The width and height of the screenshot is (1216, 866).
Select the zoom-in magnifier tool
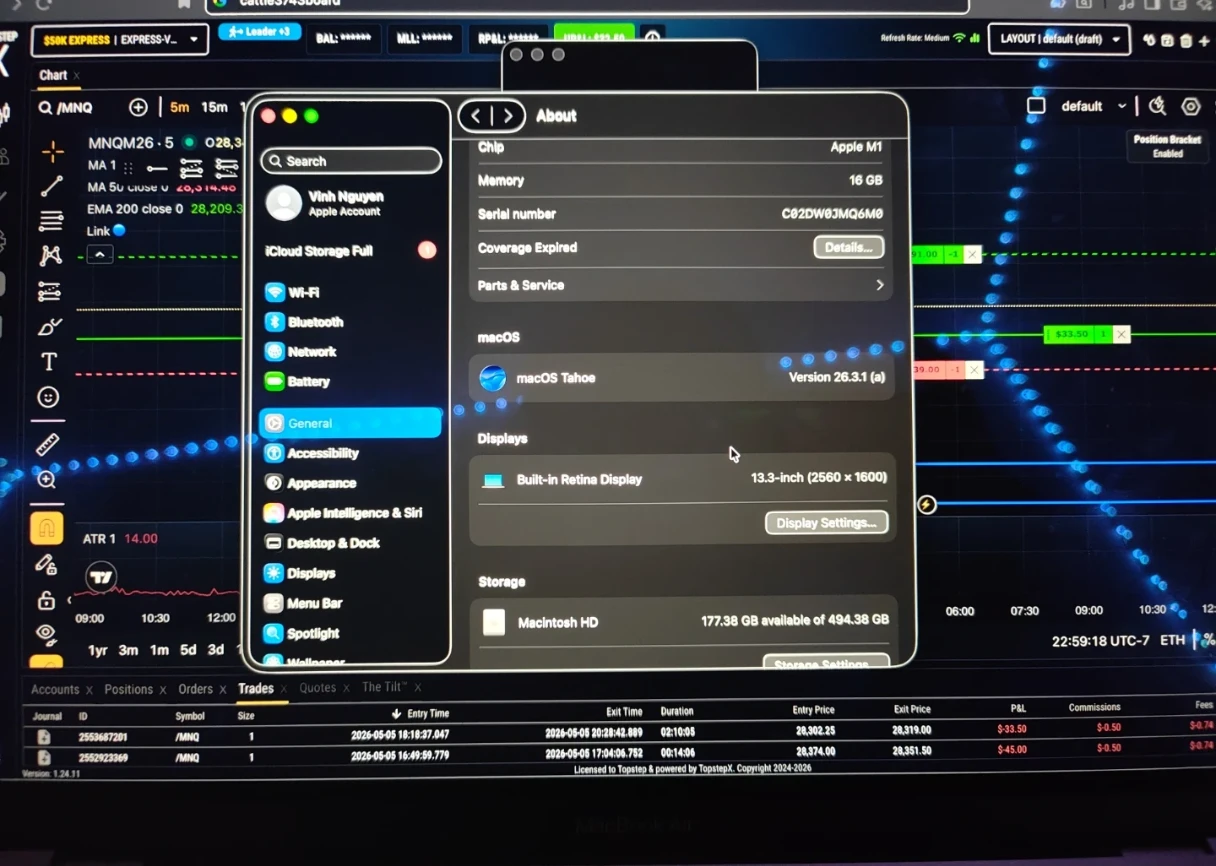coord(47,480)
